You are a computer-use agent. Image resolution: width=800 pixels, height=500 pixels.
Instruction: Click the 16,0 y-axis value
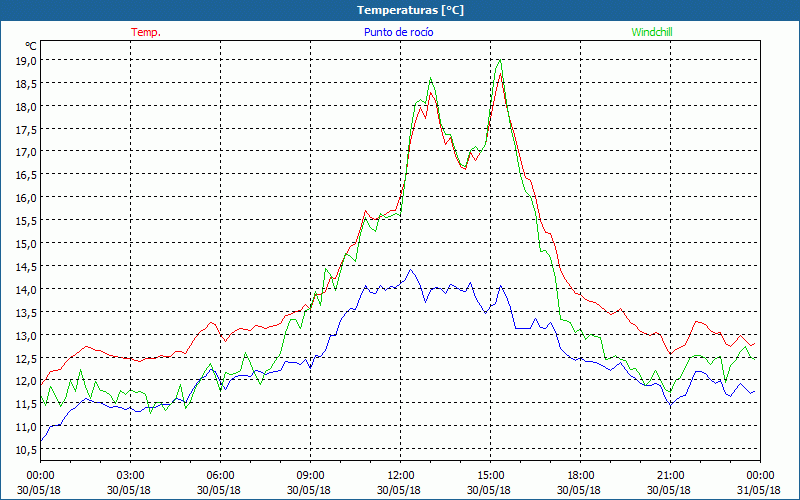point(27,197)
